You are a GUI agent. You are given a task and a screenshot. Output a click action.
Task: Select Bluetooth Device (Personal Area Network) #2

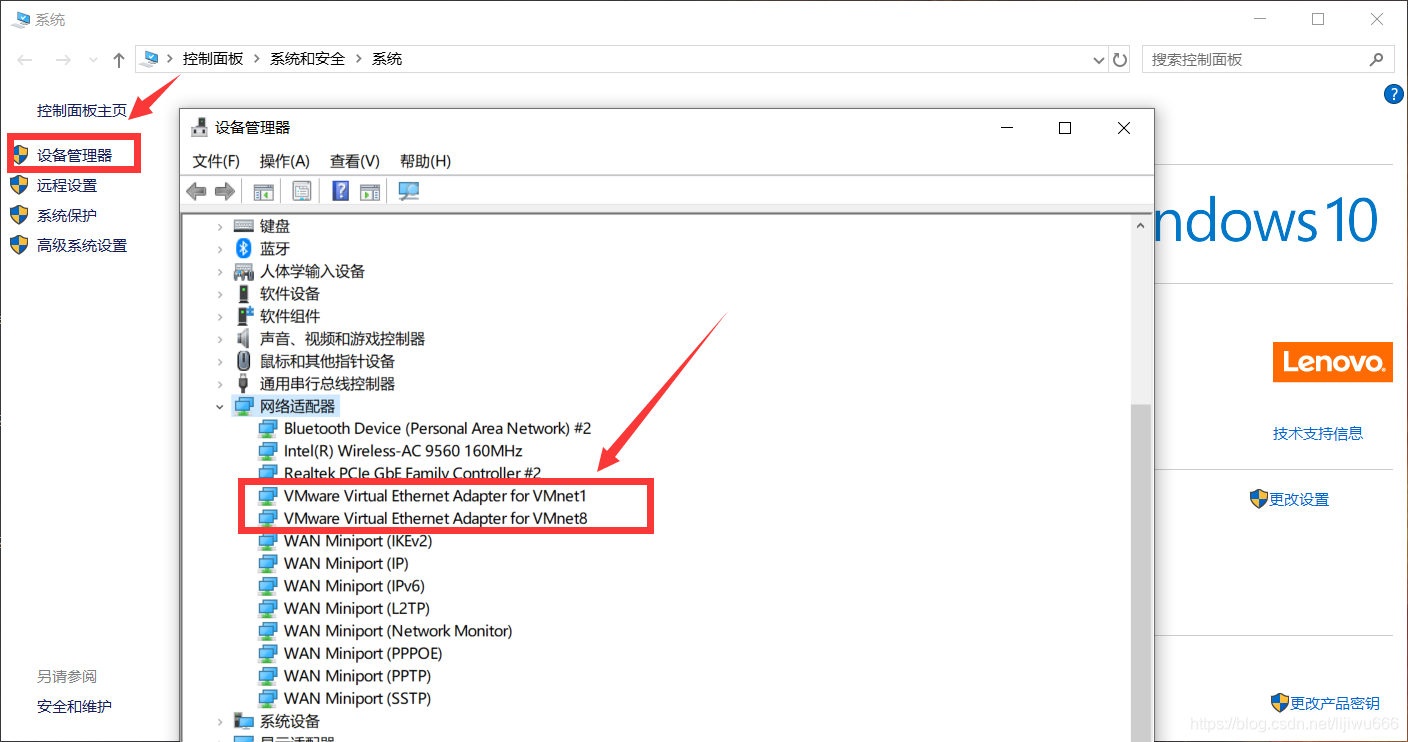pos(437,428)
